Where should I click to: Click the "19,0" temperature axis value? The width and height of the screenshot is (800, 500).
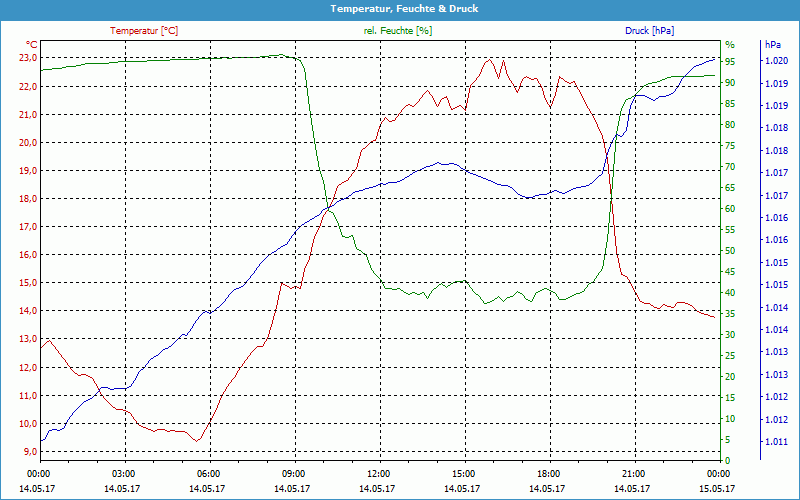coord(28,171)
